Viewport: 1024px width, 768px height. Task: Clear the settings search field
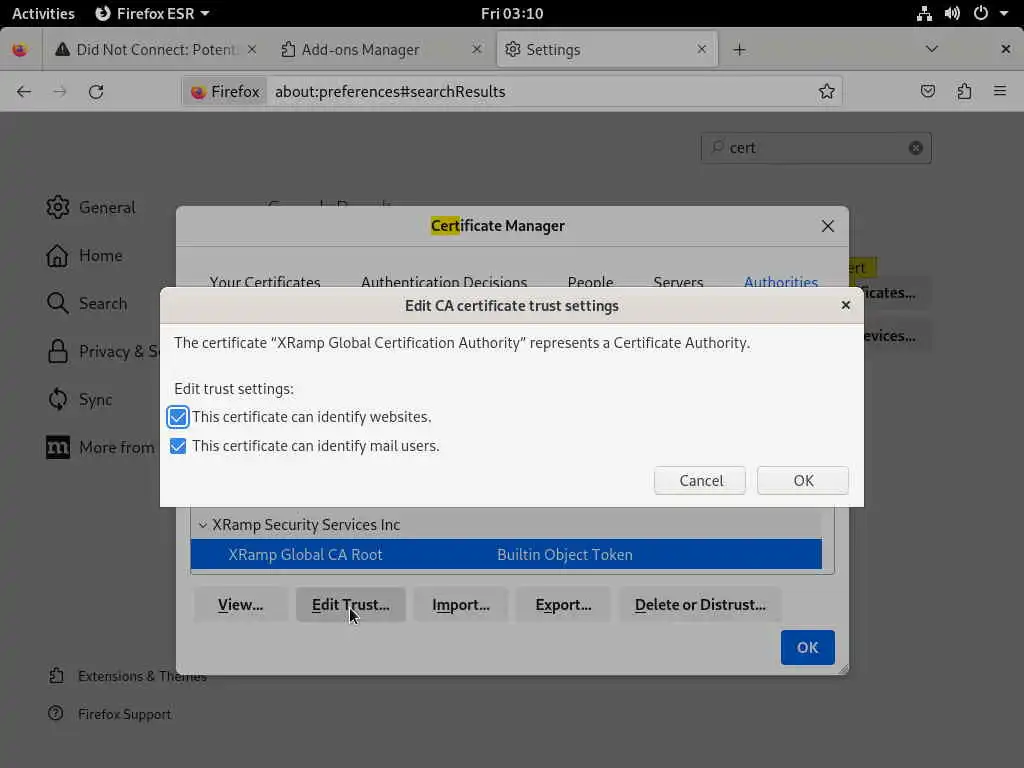916,148
